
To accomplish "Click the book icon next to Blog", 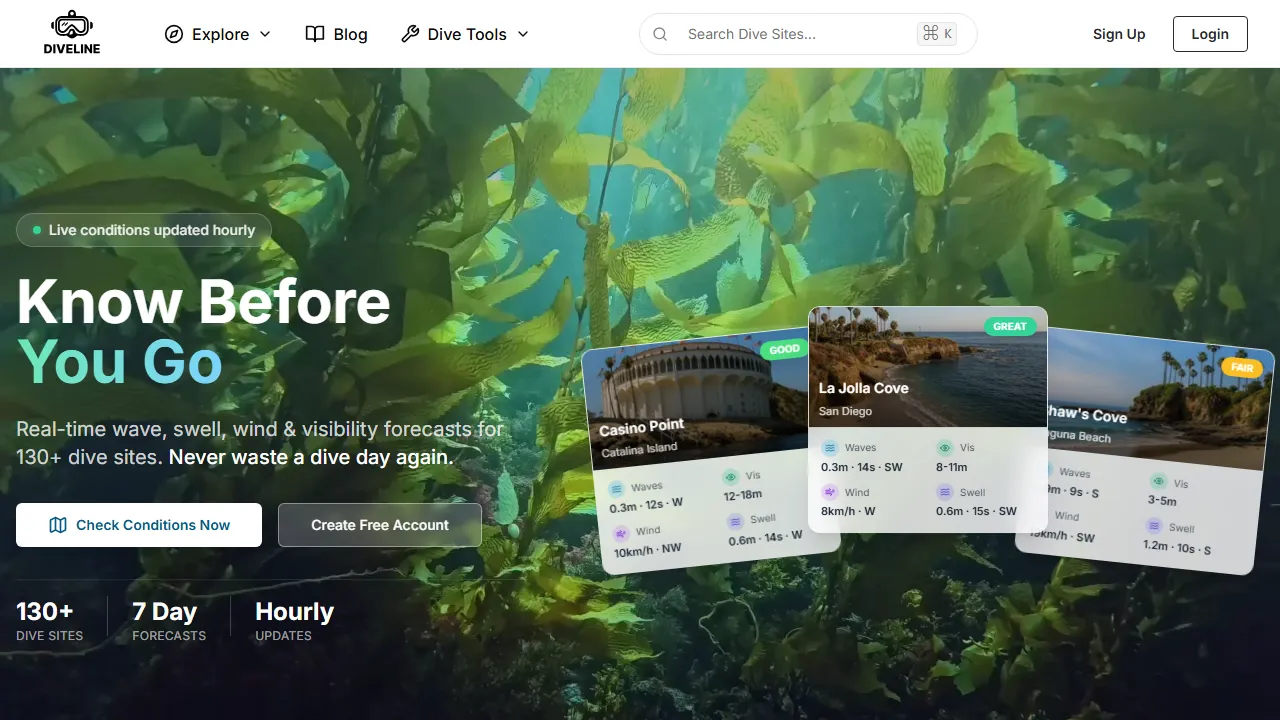I will (314, 33).
